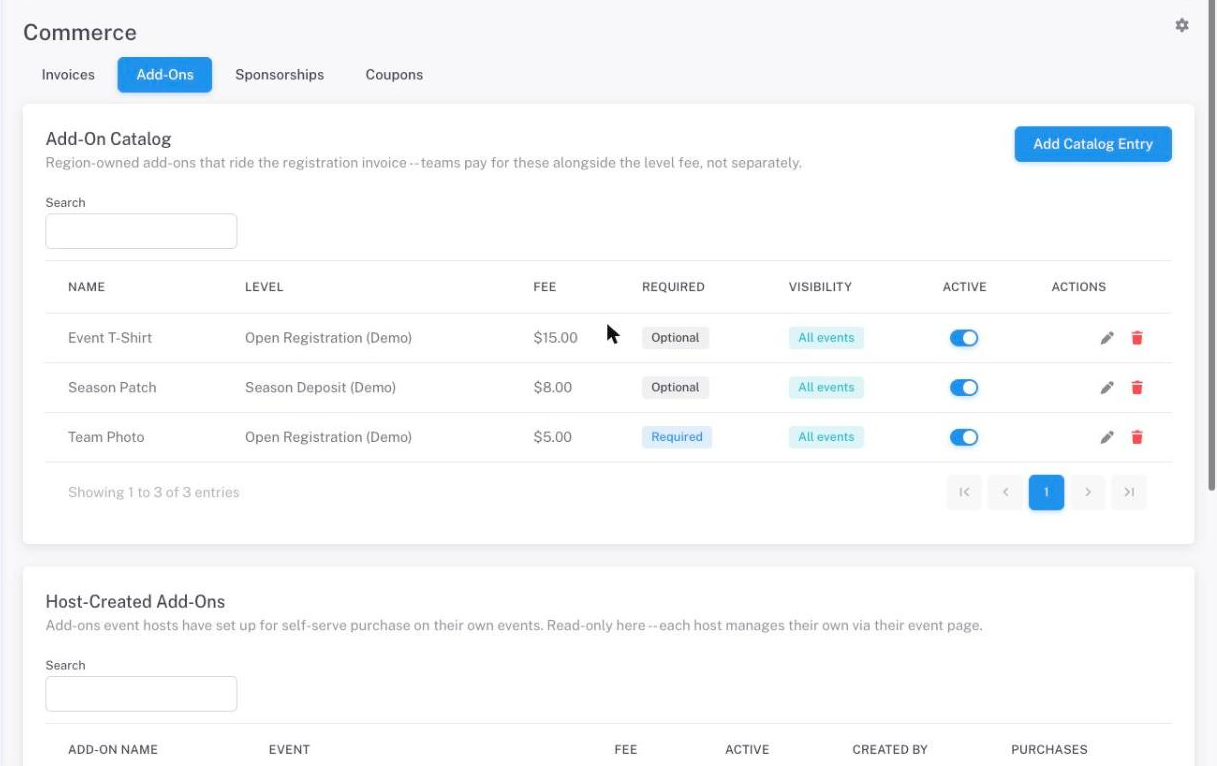
Task: Click the $8.00 fee value
Action: tap(552, 388)
